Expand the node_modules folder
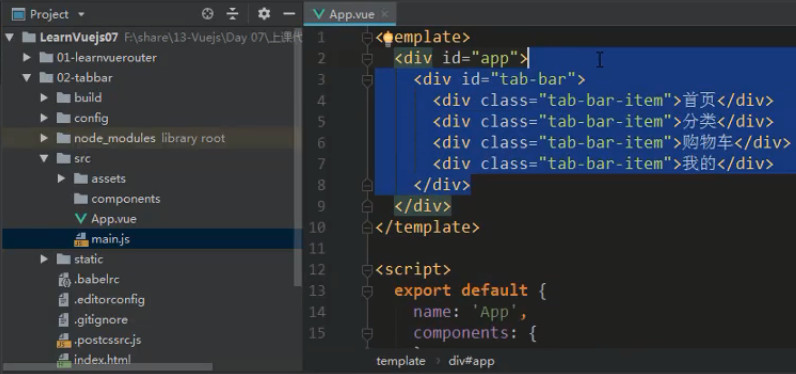Viewport: 796px width, 374px height. pyautogui.click(x=44, y=138)
